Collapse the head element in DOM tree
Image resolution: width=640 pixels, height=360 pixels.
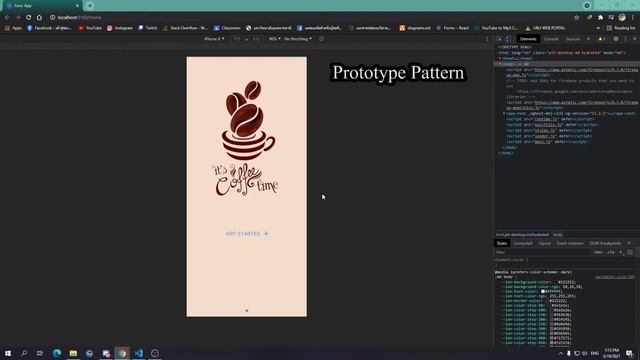[x=500, y=58]
